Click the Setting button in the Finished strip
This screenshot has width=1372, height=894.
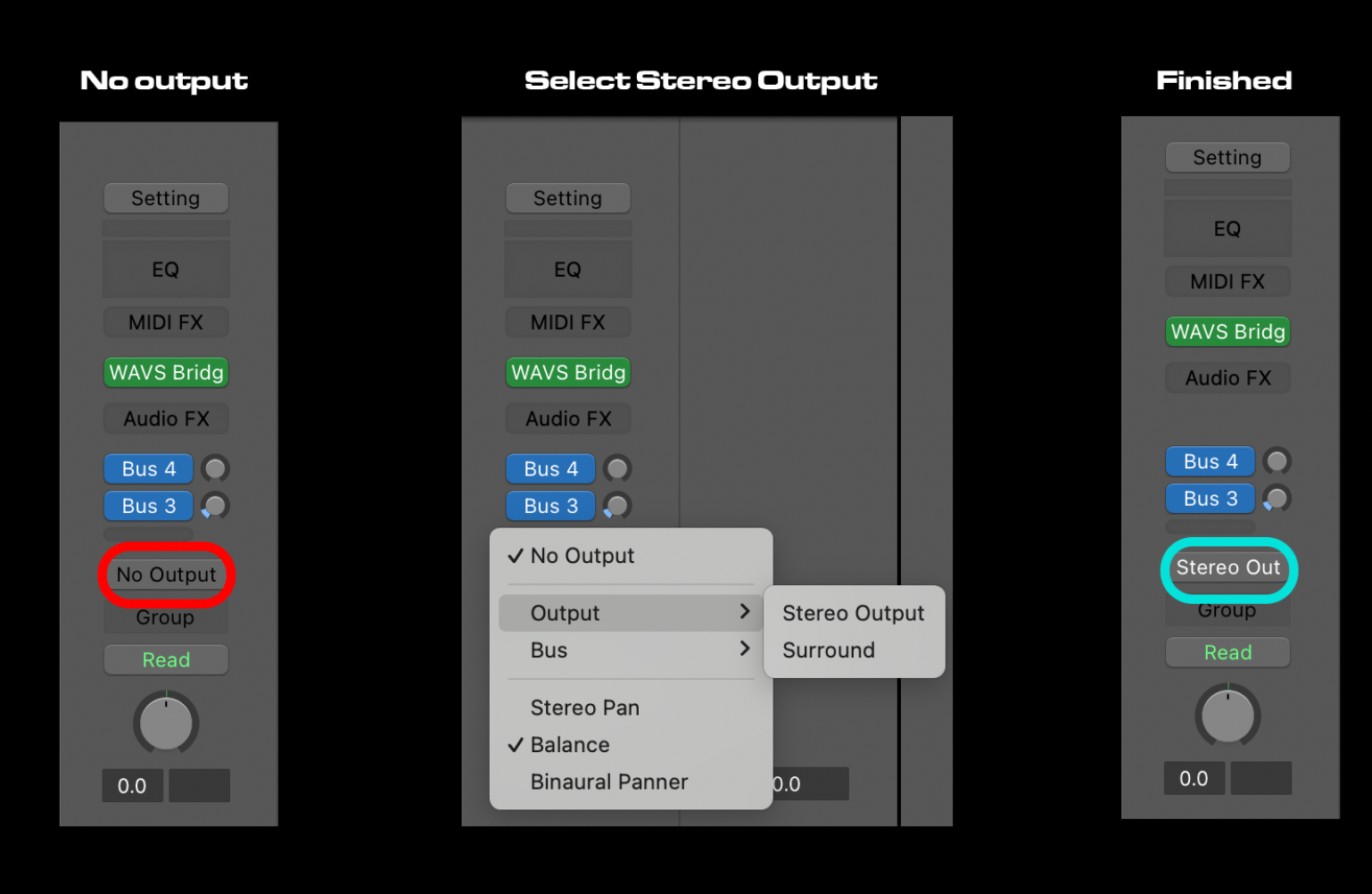pos(1227,158)
